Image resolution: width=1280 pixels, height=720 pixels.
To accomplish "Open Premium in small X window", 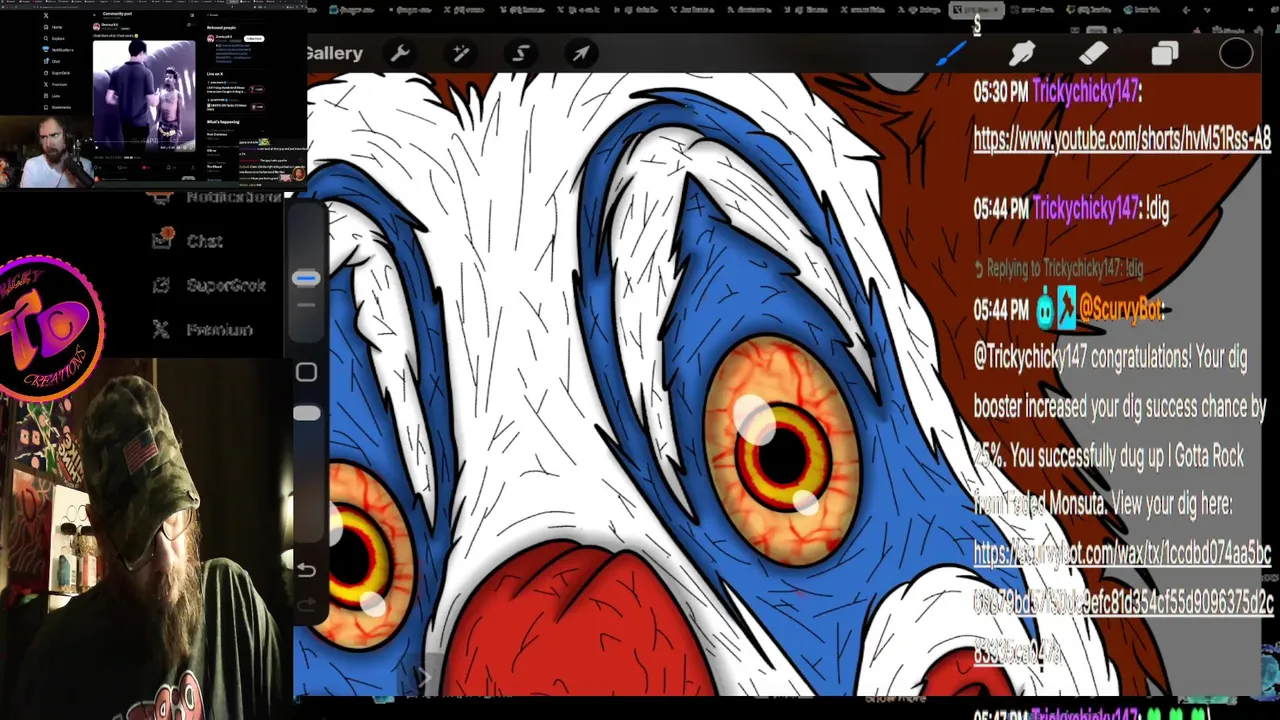I will click(55, 84).
